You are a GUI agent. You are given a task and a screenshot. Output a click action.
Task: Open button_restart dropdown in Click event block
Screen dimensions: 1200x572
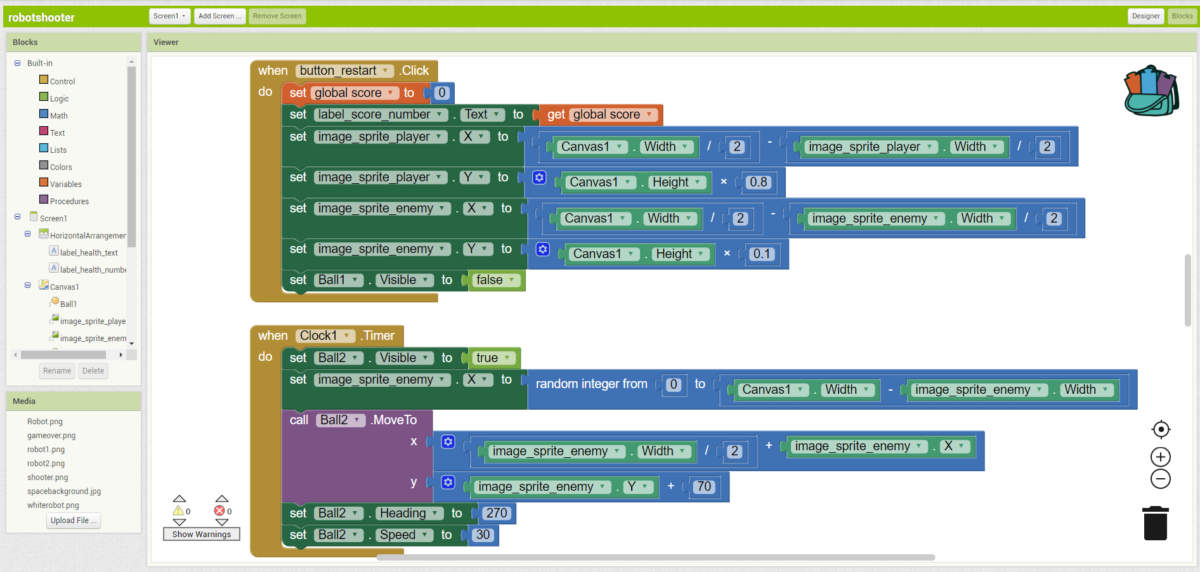coord(344,71)
